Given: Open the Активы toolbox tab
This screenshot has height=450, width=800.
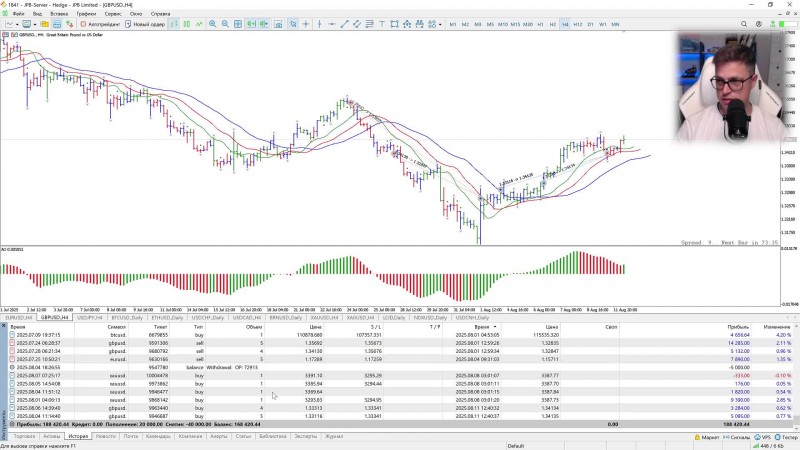Looking at the screenshot, I should [52, 436].
